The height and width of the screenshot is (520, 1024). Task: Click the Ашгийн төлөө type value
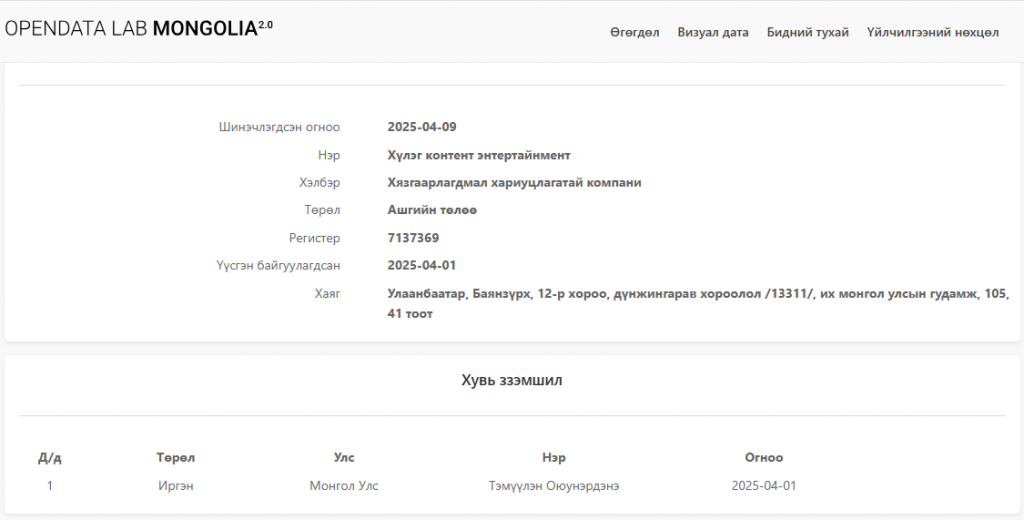432,210
